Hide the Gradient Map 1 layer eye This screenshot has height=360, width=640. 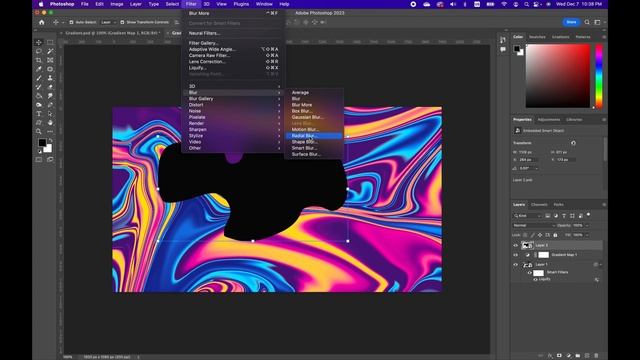pyautogui.click(x=516, y=255)
